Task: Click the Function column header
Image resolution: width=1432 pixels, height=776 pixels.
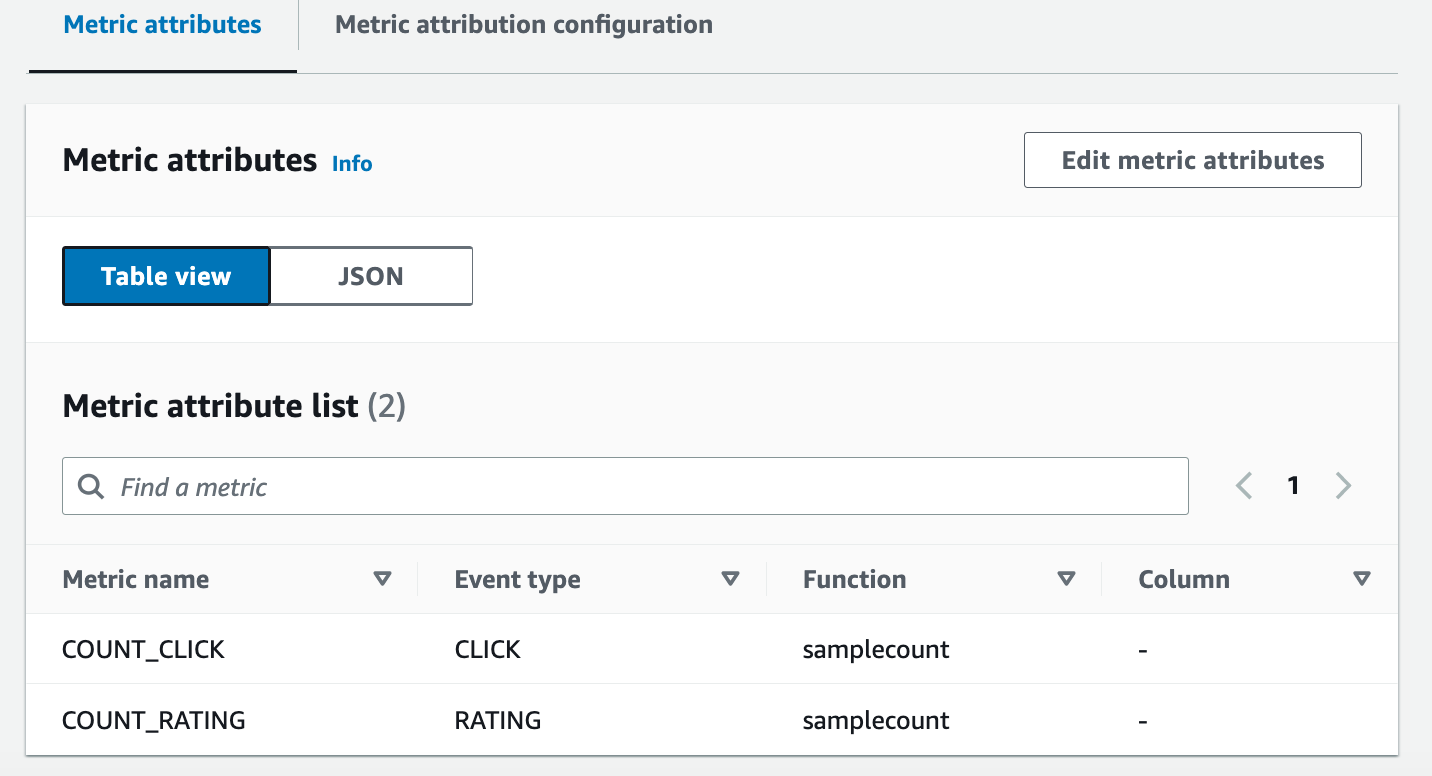Action: click(x=854, y=580)
